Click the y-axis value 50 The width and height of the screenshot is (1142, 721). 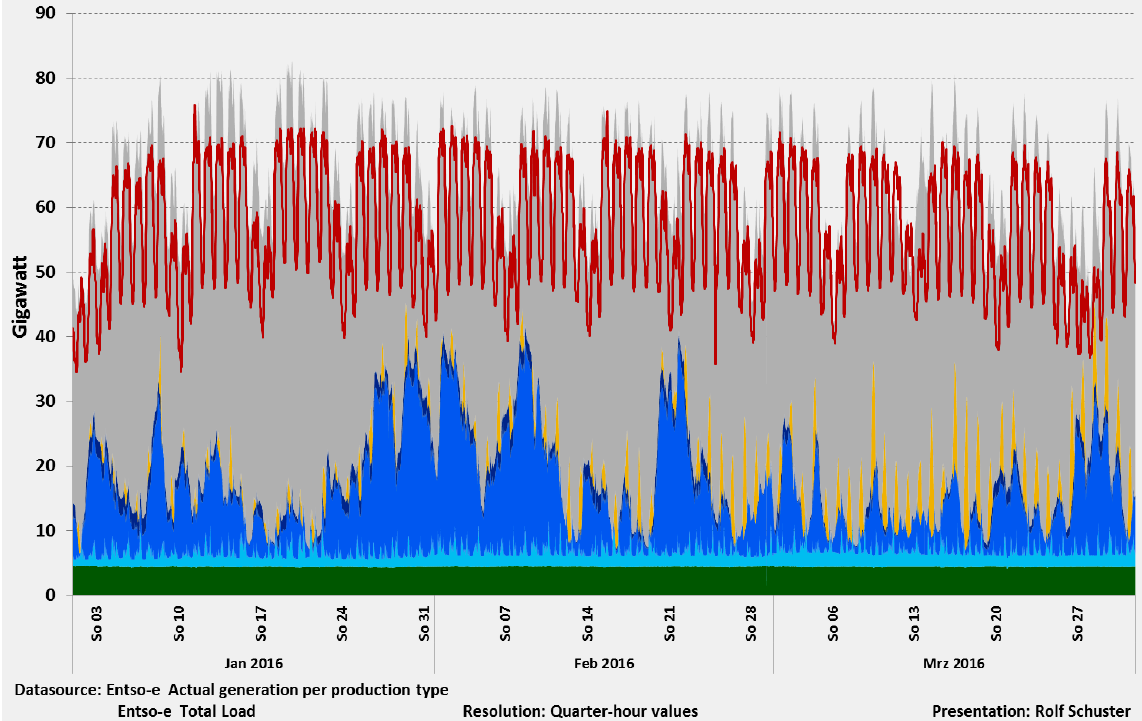point(46,272)
